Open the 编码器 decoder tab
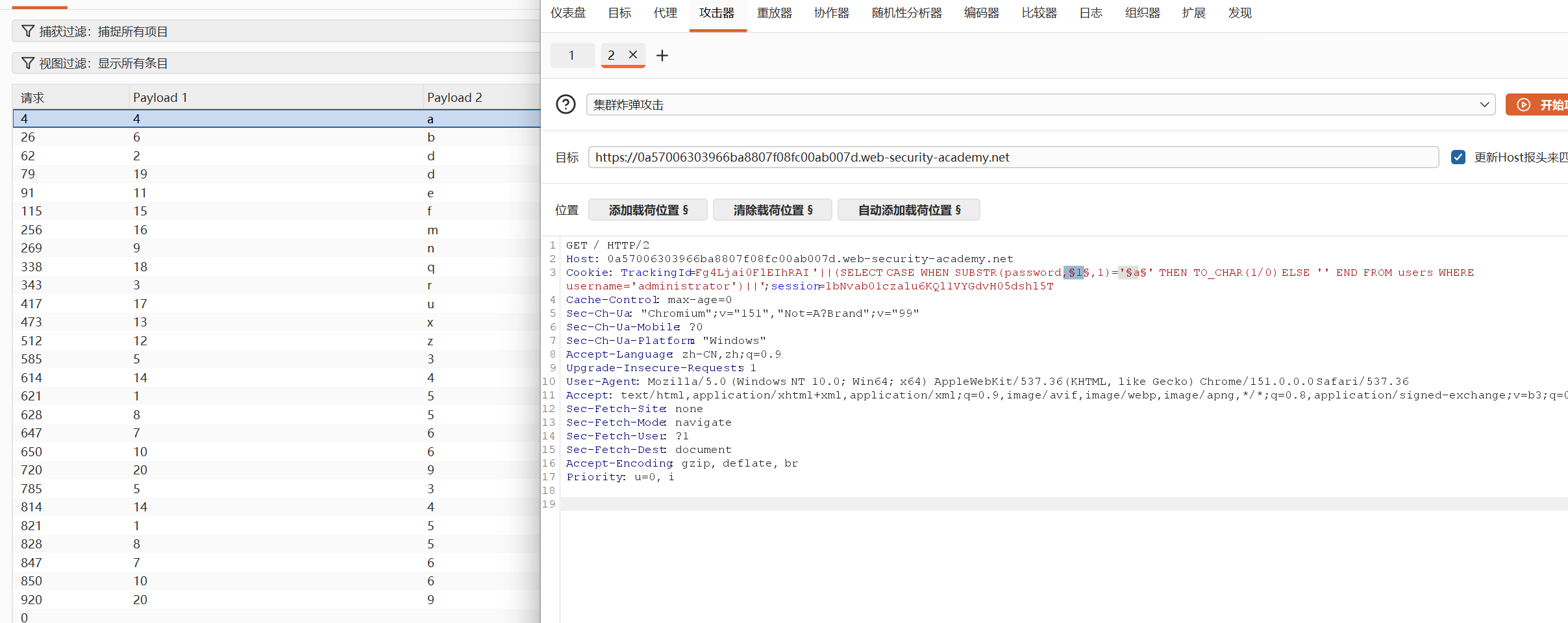Viewport: 1568px width, 623px height. pyautogui.click(x=982, y=13)
